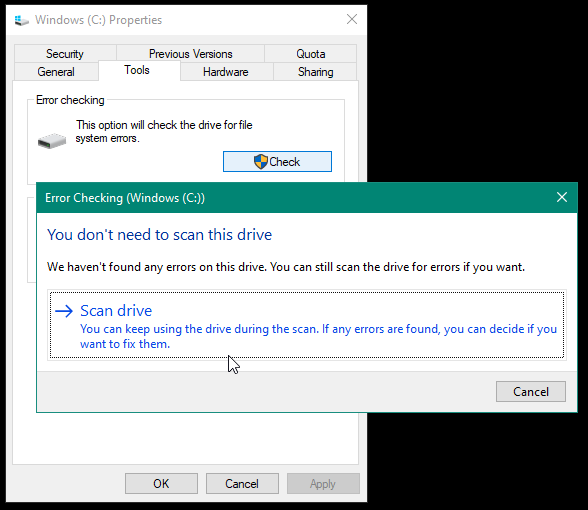The width and height of the screenshot is (588, 510).
Task: Select the Tools tab
Action: [x=137, y=70]
